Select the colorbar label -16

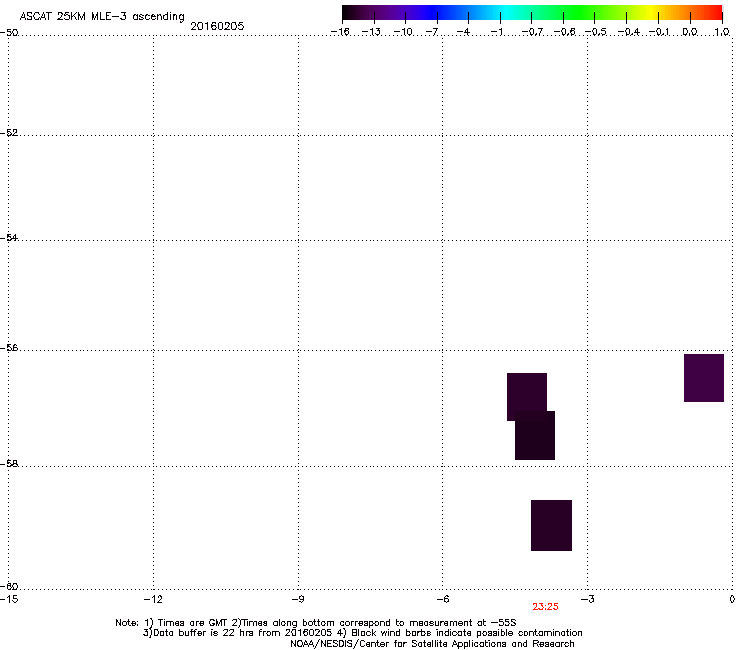(340, 32)
